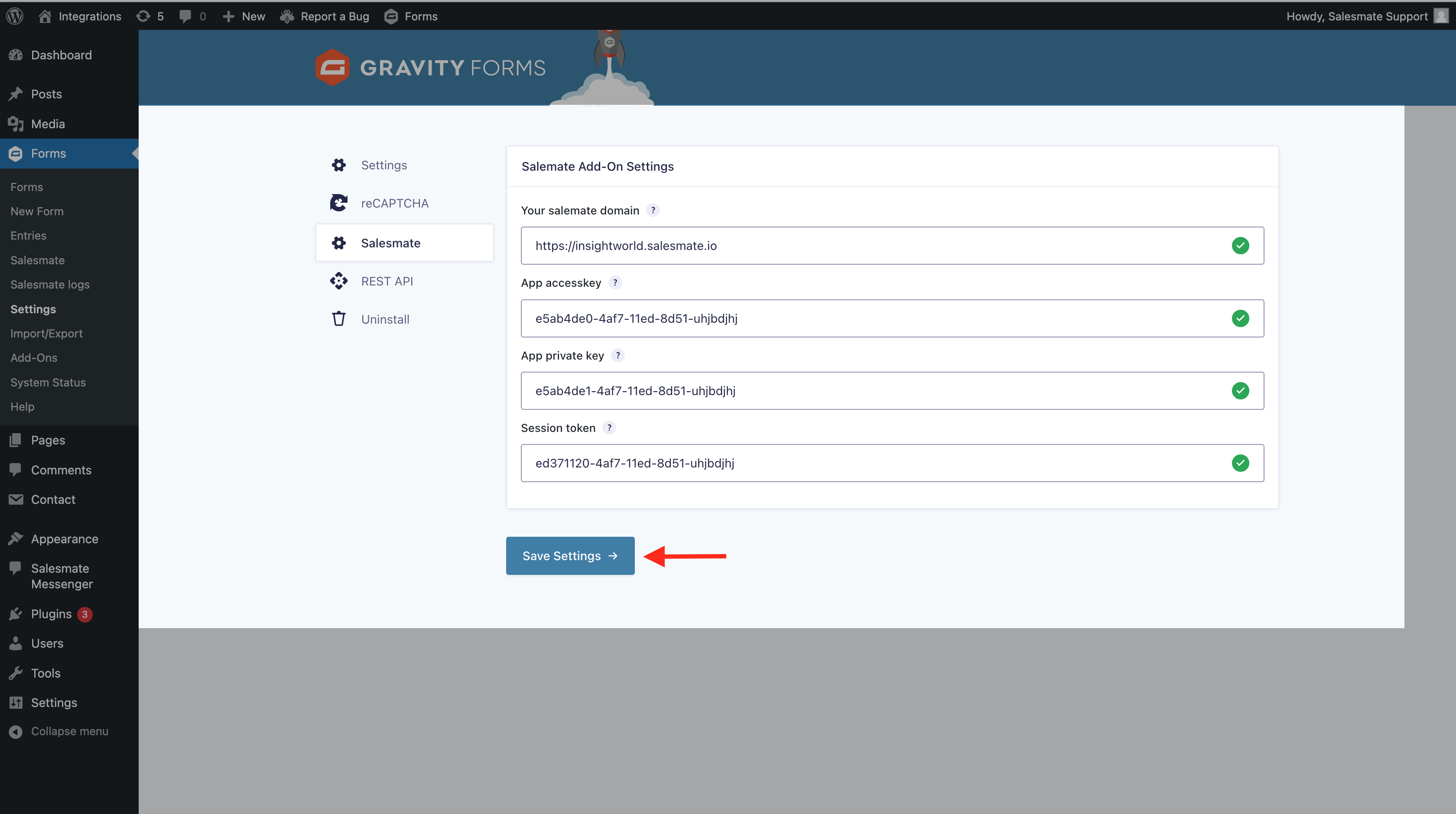The image size is (1456, 814).
Task: Select the Salesmate settings tab
Action: (x=405, y=243)
